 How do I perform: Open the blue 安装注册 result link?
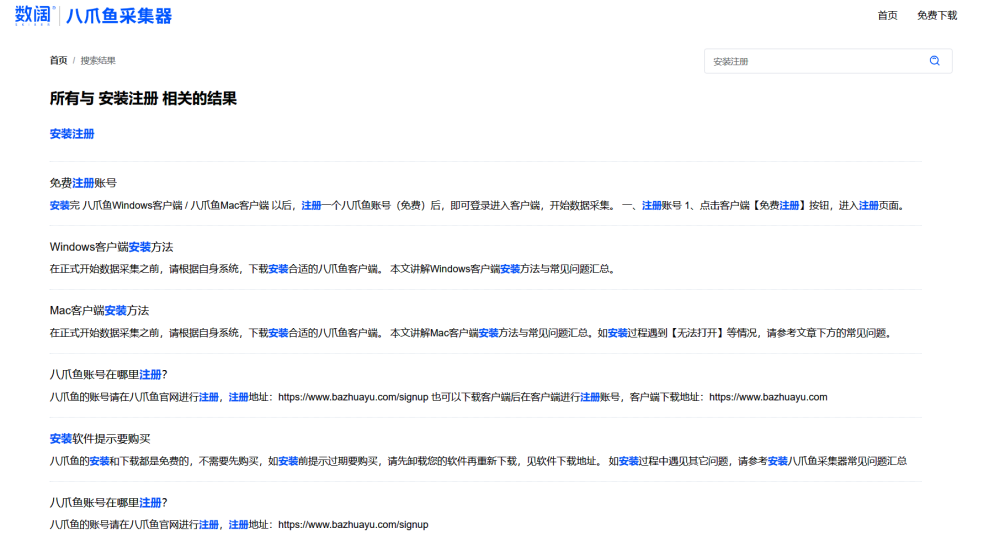click(72, 134)
